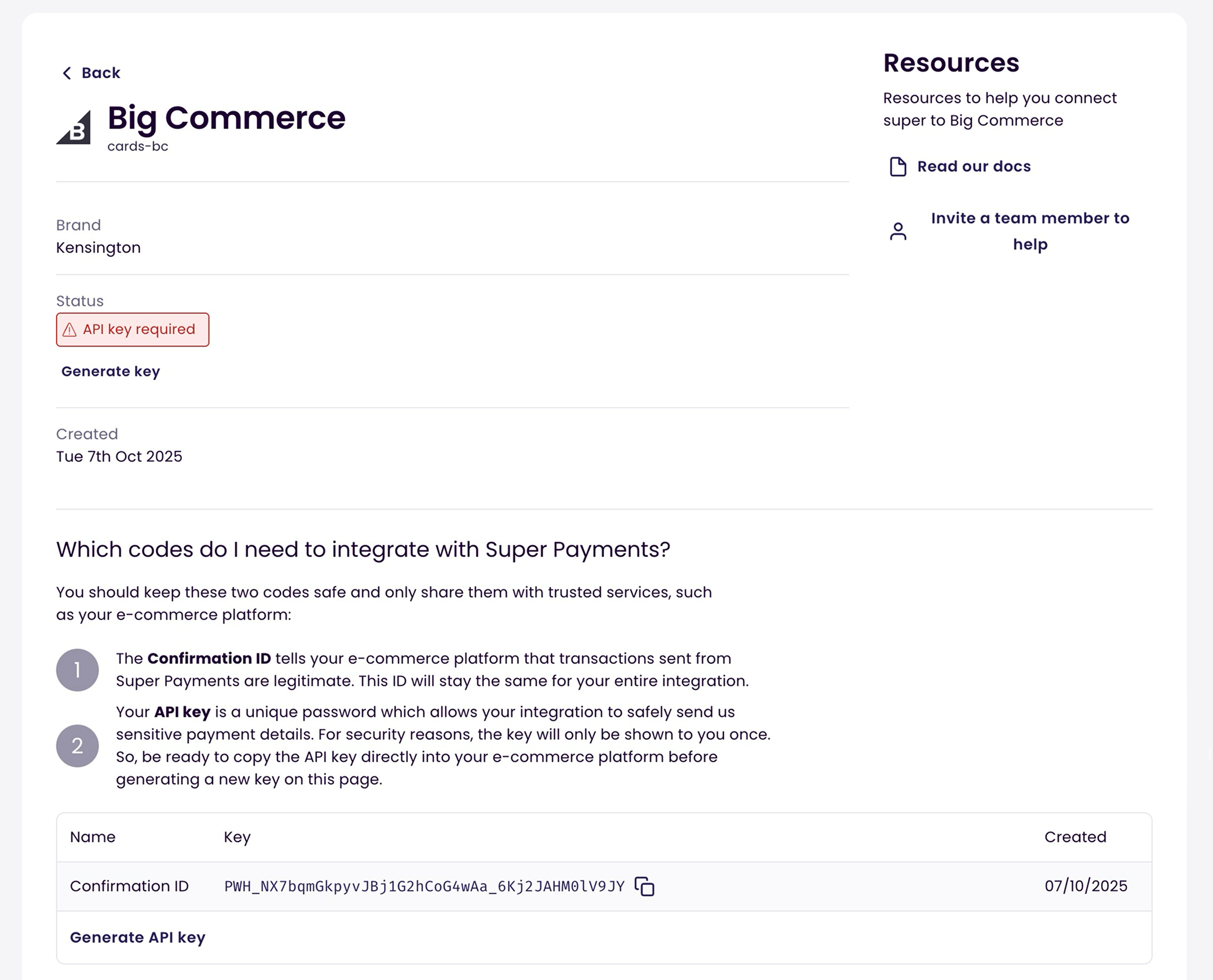This screenshot has width=1213, height=980.
Task: Click the Key column header
Action: coord(237,837)
